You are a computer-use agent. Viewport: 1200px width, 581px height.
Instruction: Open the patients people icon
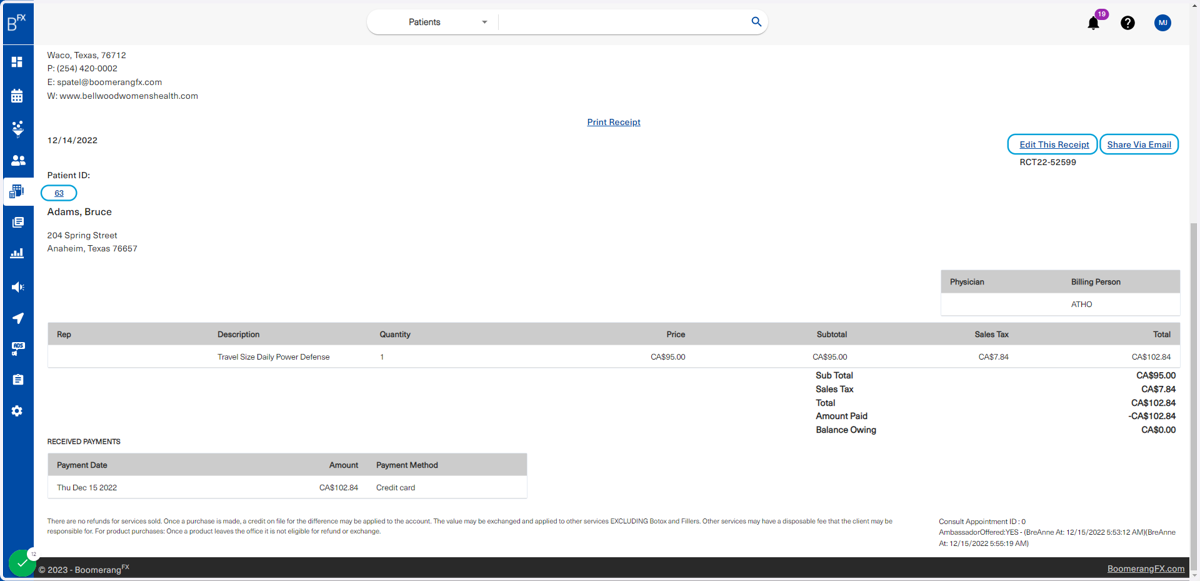[x=18, y=160]
